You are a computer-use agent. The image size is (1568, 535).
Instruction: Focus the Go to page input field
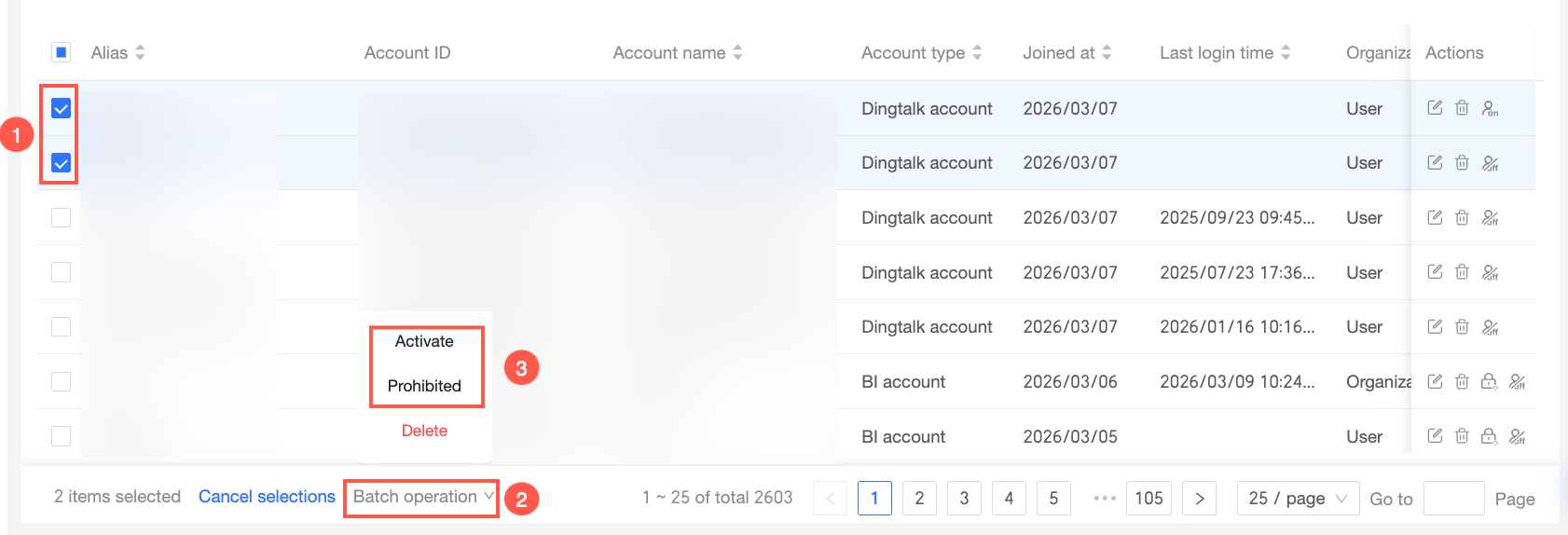(1454, 499)
